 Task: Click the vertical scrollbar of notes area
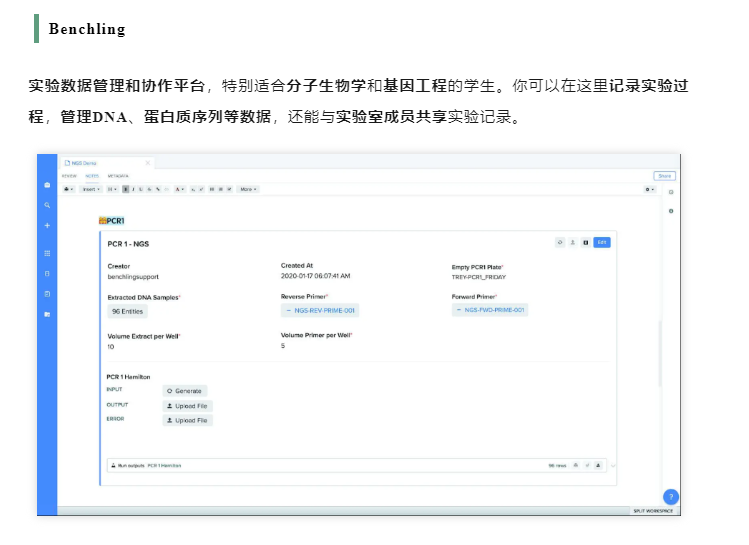660,353
